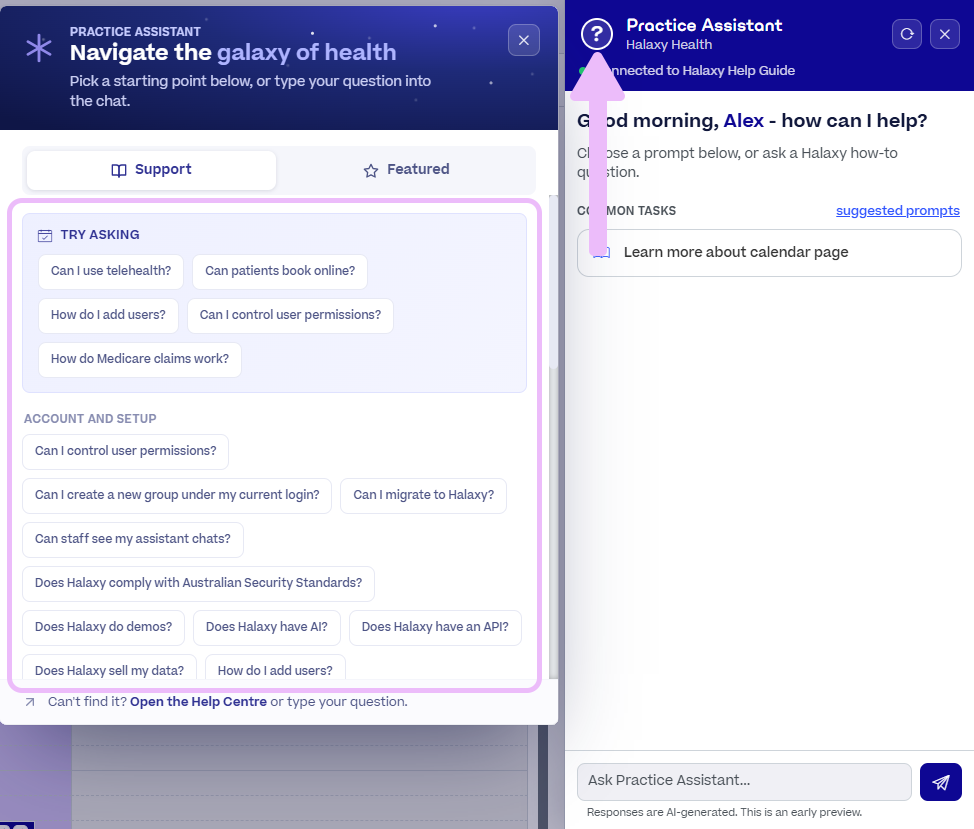Switch to the Featured tab
This screenshot has width=974, height=829.
click(x=406, y=170)
